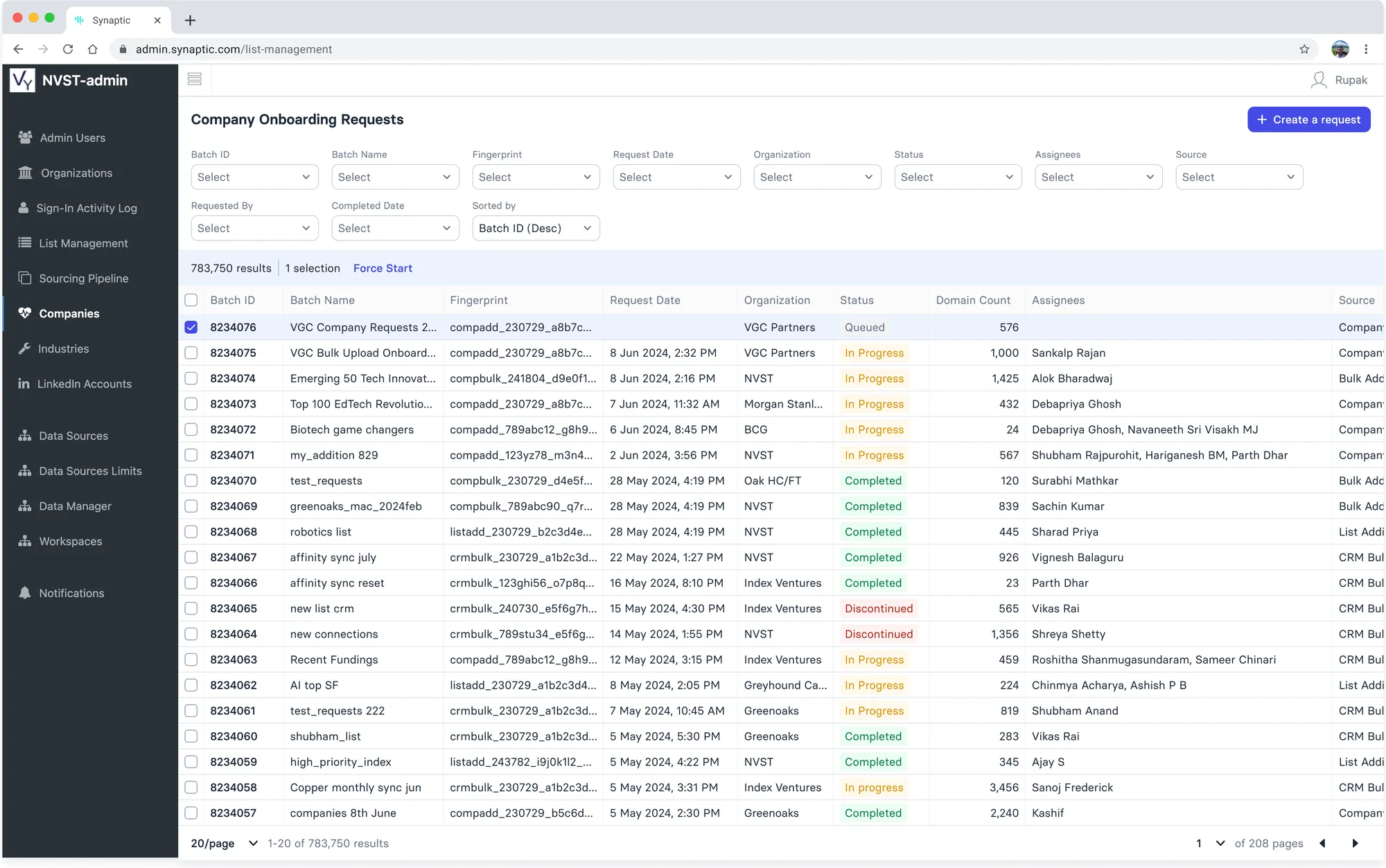Uncheck the row for batch 8234076
The image size is (1386, 868).
pos(191,327)
